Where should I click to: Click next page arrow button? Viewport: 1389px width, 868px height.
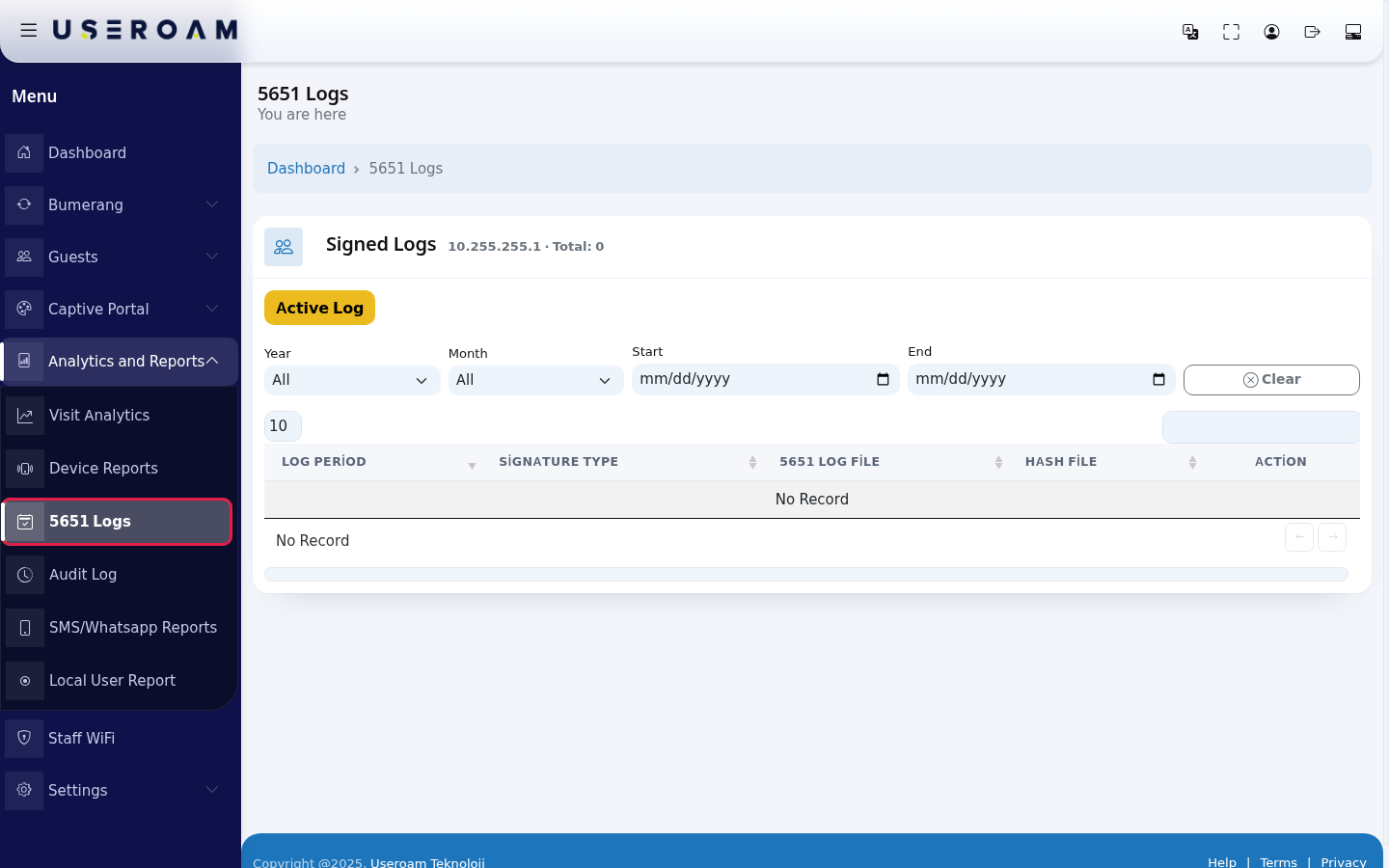click(1332, 537)
